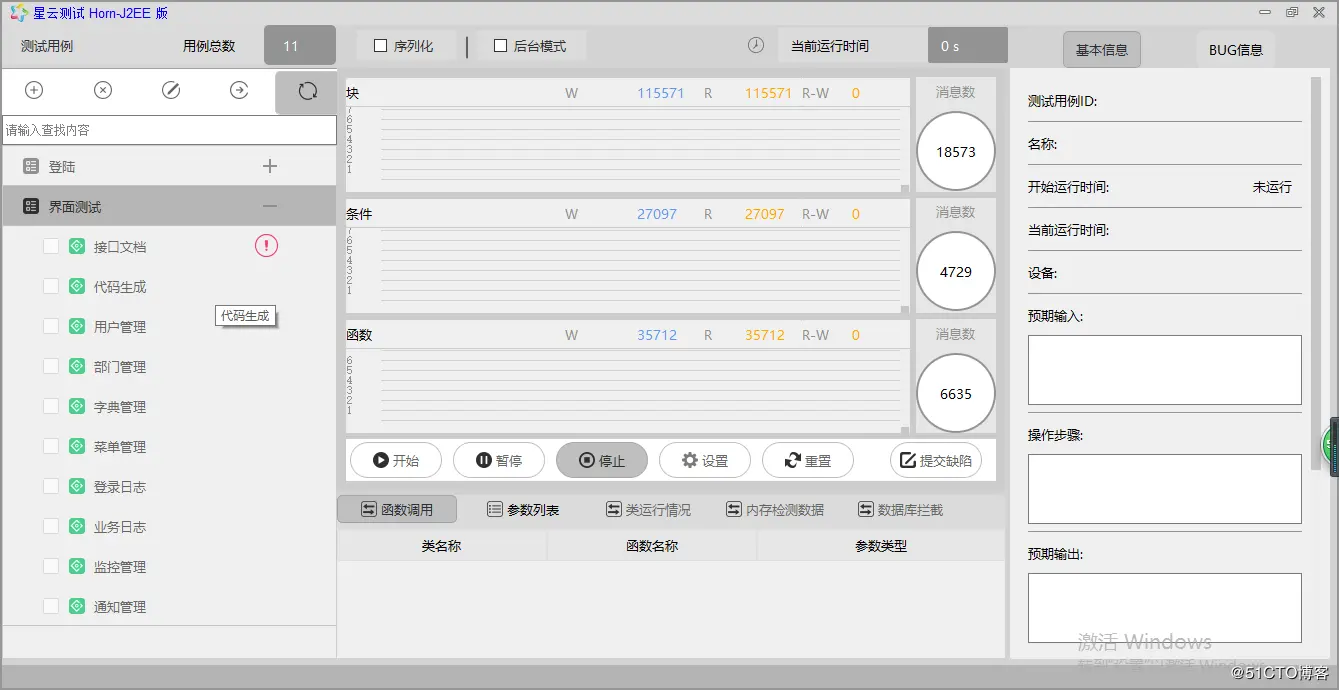Screen dimensions: 1339x690
Task: Toggle the 后台模式 checkbox
Action: 500,45
